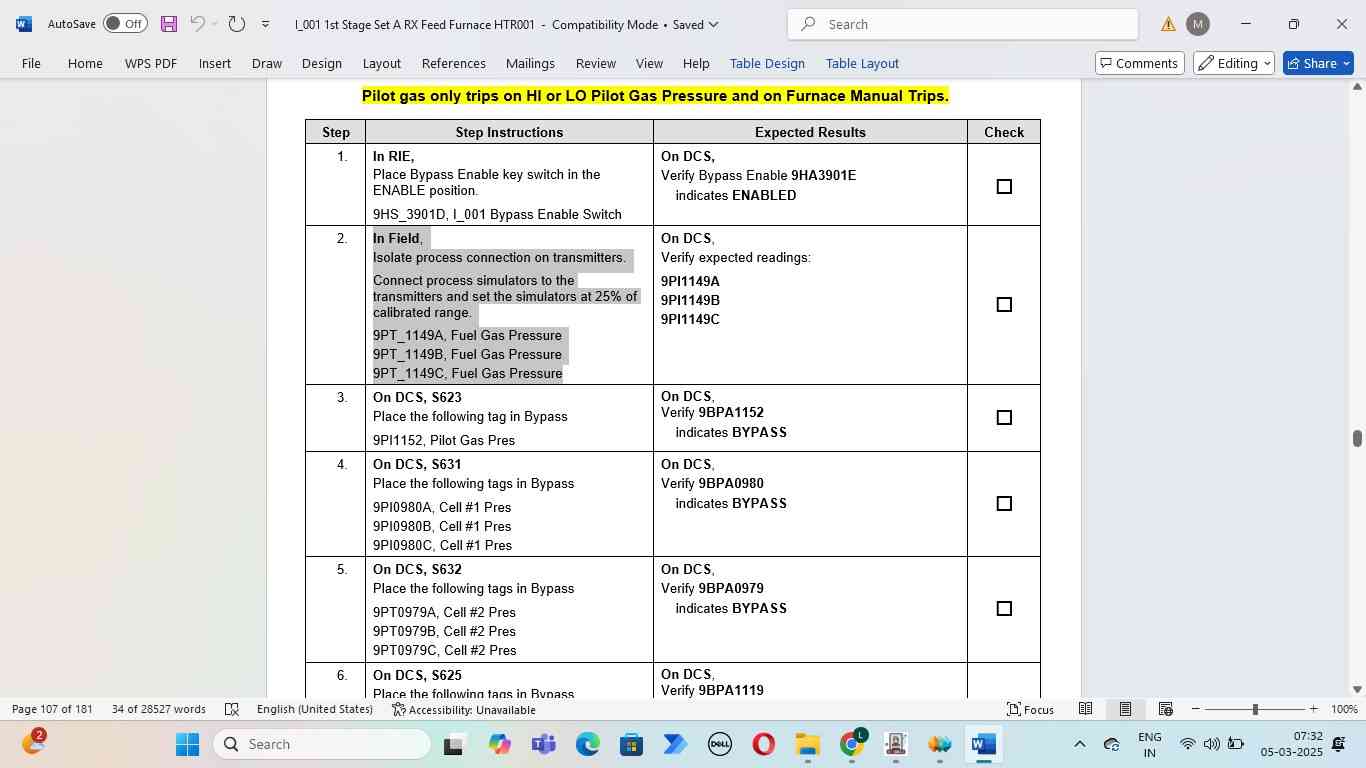Viewport: 1366px width, 768px height.
Task: Open File Explorer from the taskbar
Action: click(x=807, y=744)
